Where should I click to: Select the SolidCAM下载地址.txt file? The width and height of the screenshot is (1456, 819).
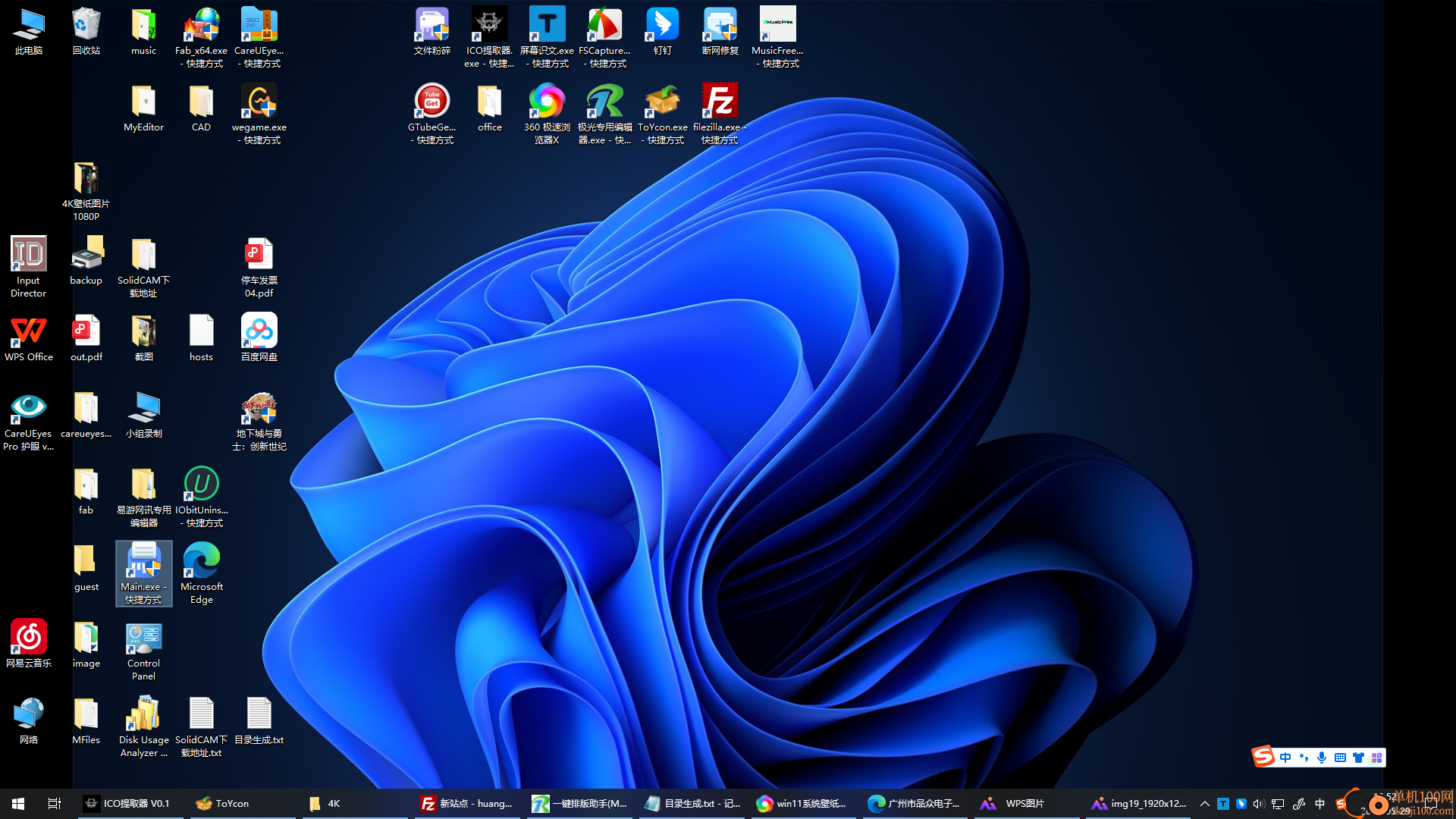pyautogui.click(x=201, y=726)
